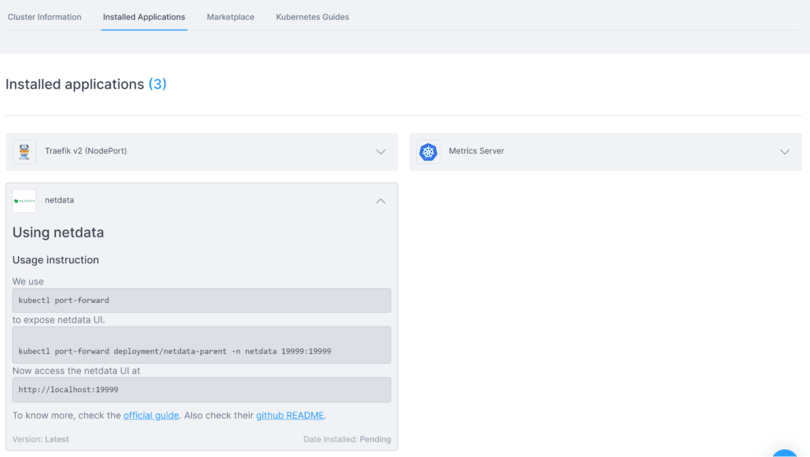The width and height of the screenshot is (810, 457).
Task: Click the netdata logo icon
Action: (24, 201)
